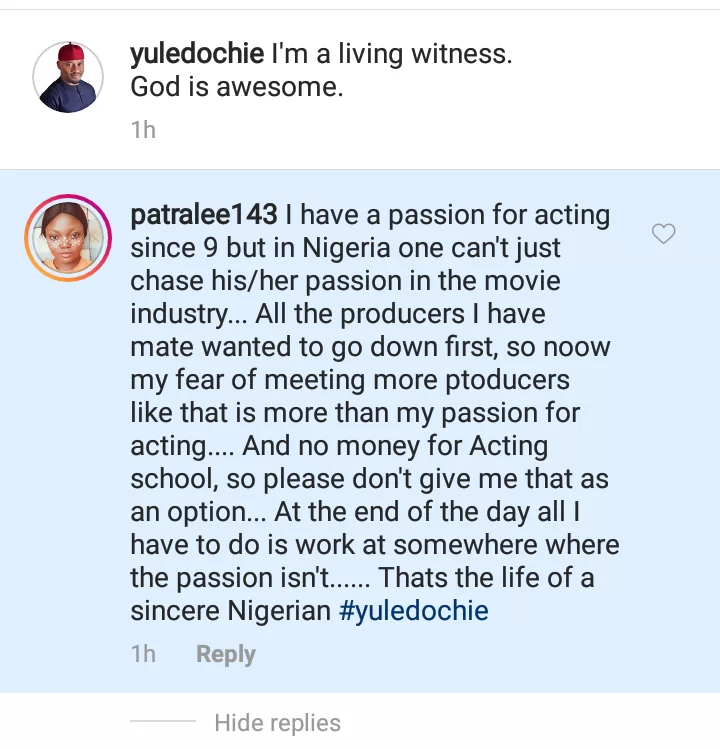
Task: Open the #yuledochie hashtag
Action: pyautogui.click(x=413, y=610)
